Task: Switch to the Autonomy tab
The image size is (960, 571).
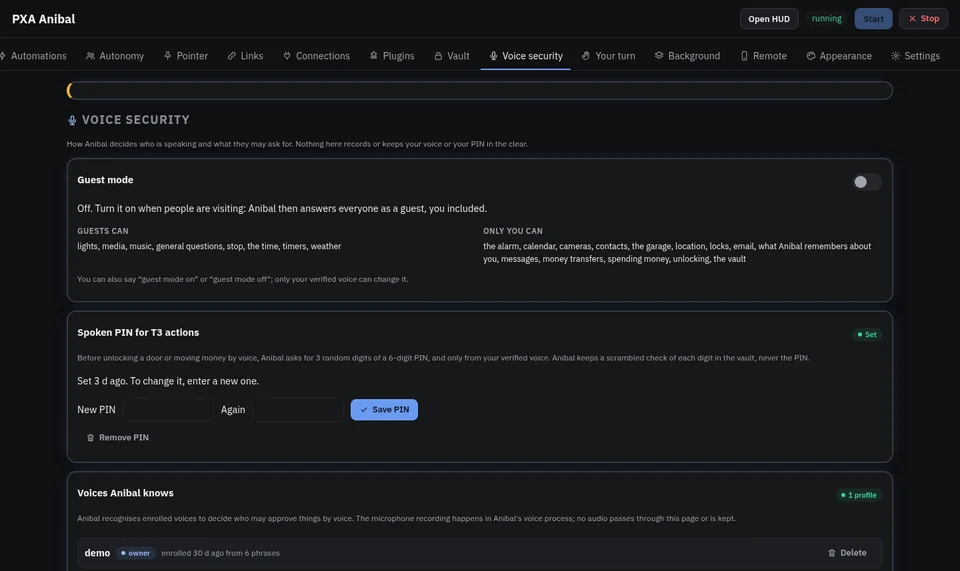Action: [115, 56]
